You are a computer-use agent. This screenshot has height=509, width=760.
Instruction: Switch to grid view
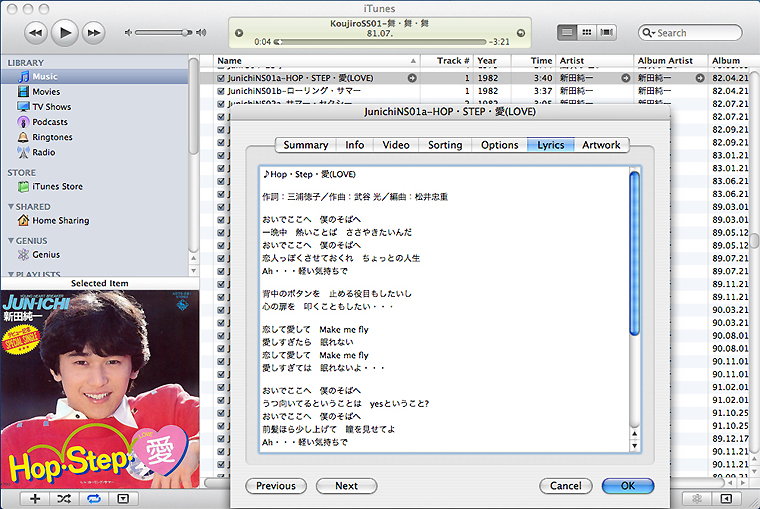point(586,32)
